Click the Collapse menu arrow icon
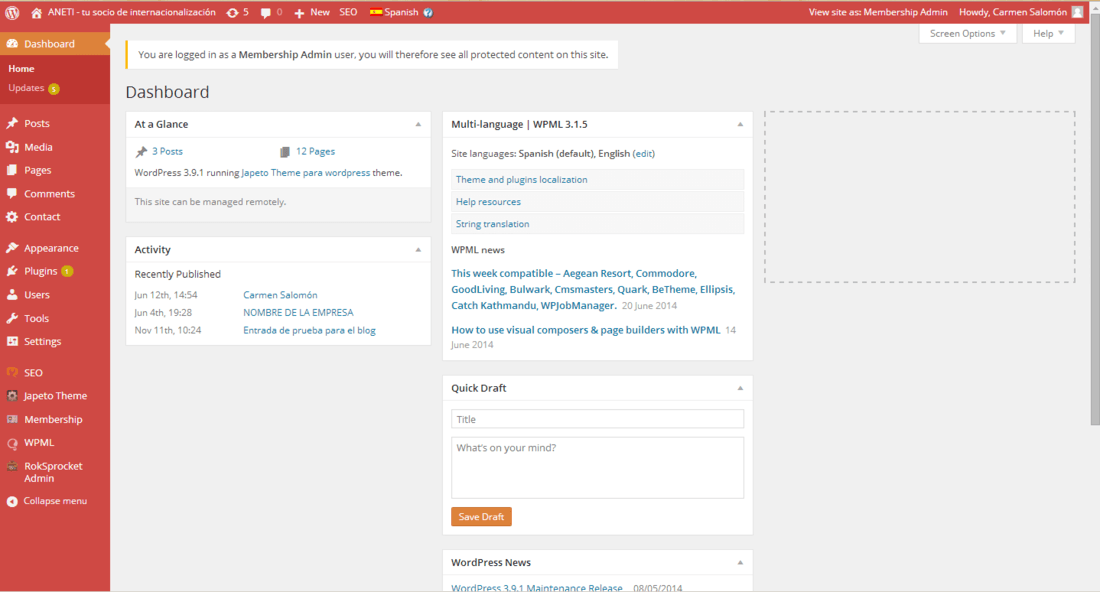The width and height of the screenshot is (1100, 592). [12, 502]
